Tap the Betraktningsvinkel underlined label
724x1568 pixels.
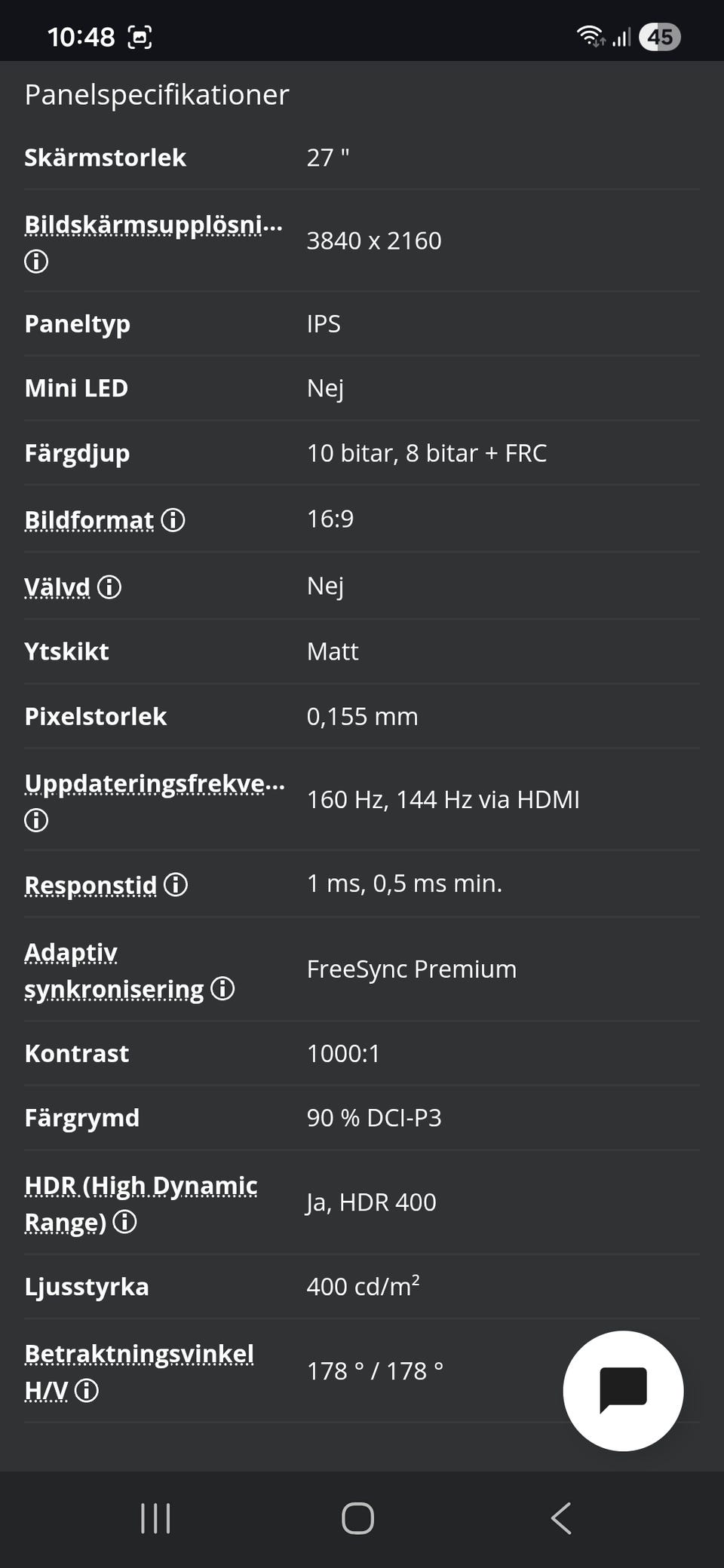pos(139,1354)
